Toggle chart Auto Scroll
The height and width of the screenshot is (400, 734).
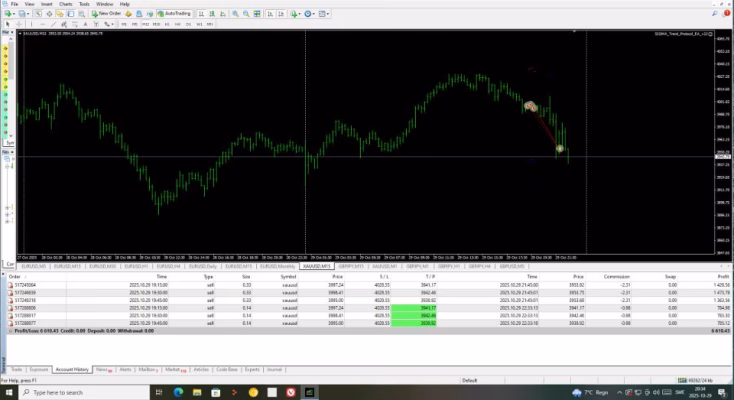tap(270, 14)
